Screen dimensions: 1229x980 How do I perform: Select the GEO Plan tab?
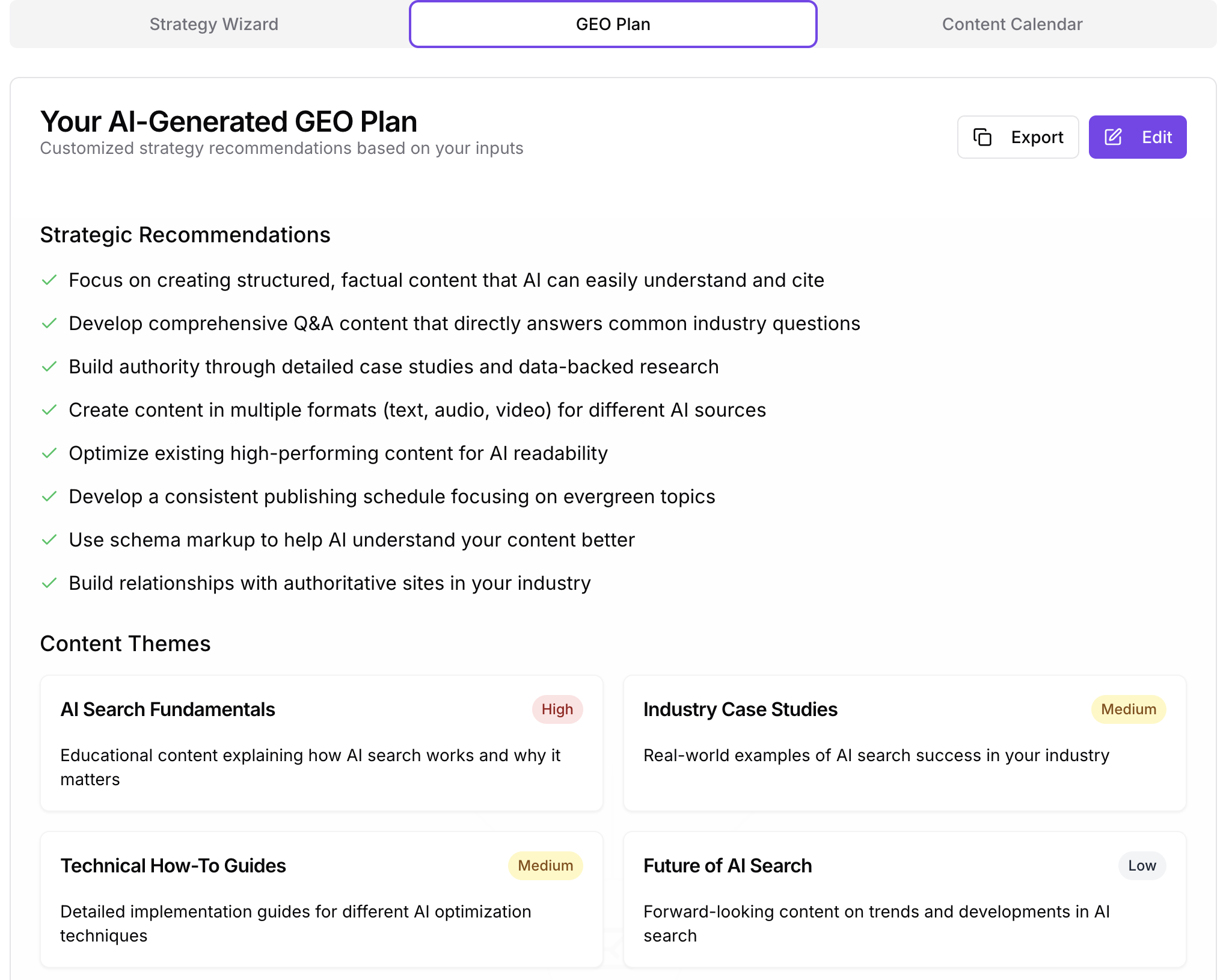(x=613, y=24)
